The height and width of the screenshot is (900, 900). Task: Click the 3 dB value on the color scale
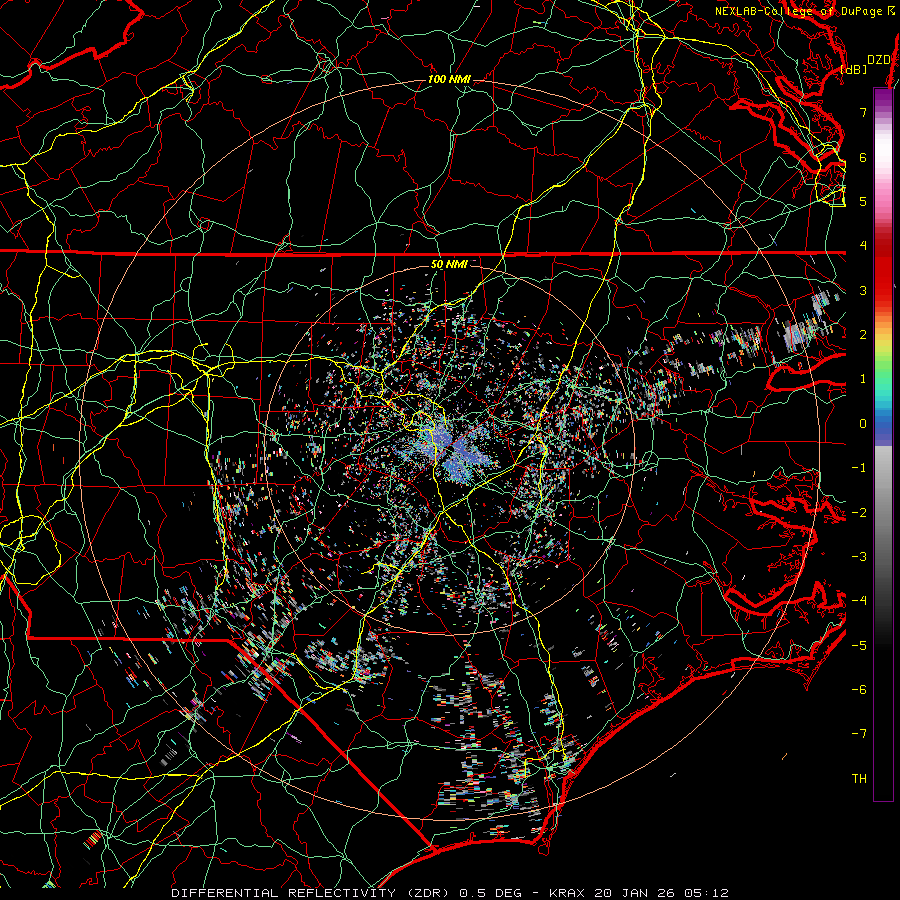(x=863, y=290)
